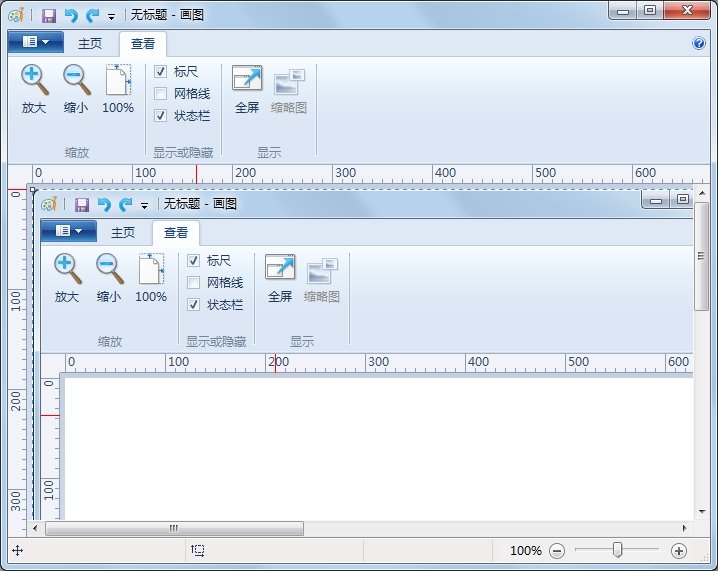Click the top-left selection handle on the canvas
Viewport: 718px width, 571px height.
(33, 189)
